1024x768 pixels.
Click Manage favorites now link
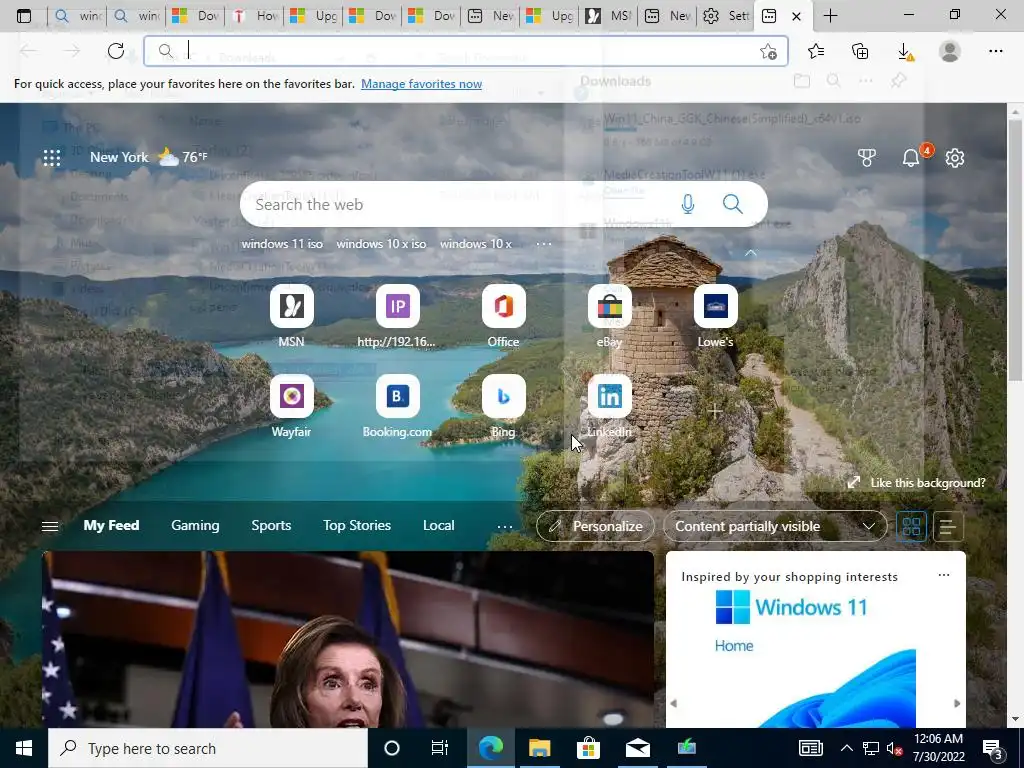point(421,84)
